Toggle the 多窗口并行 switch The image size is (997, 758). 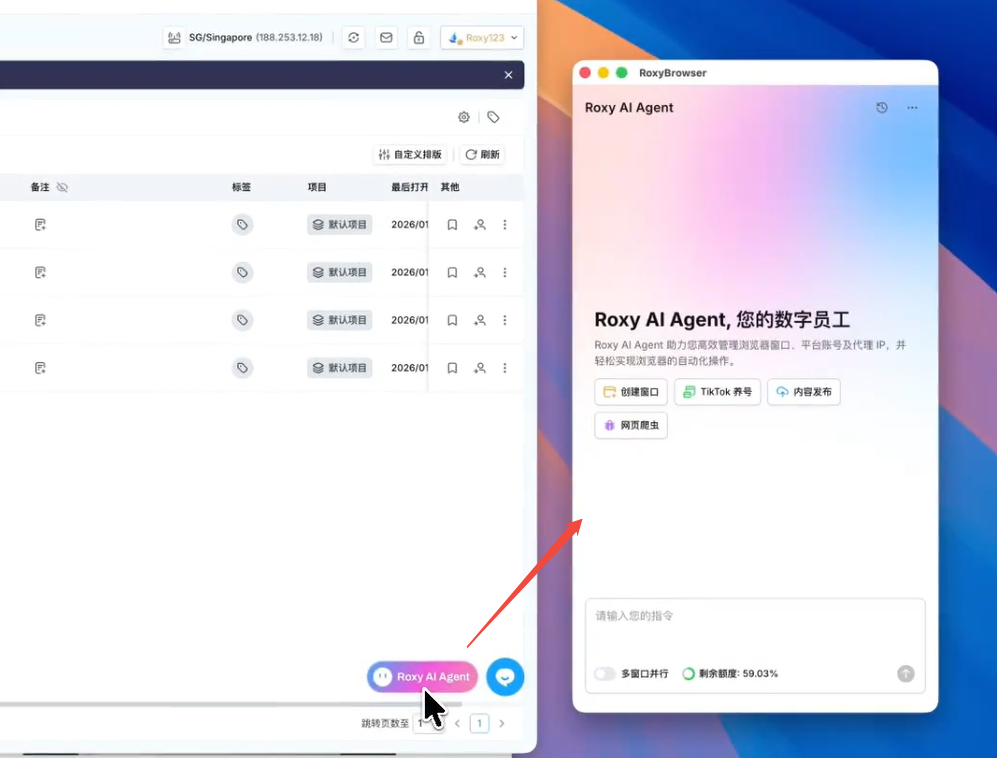tap(604, 674)
